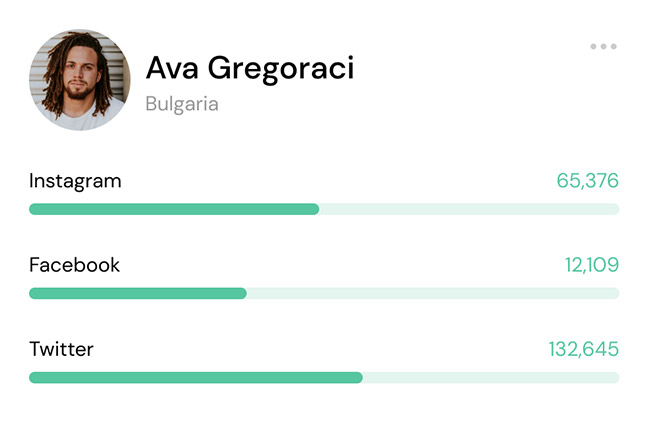The image size is (650, 424).
Task: Click the Instagram follower count 65,376
Action: click(587, 181)
